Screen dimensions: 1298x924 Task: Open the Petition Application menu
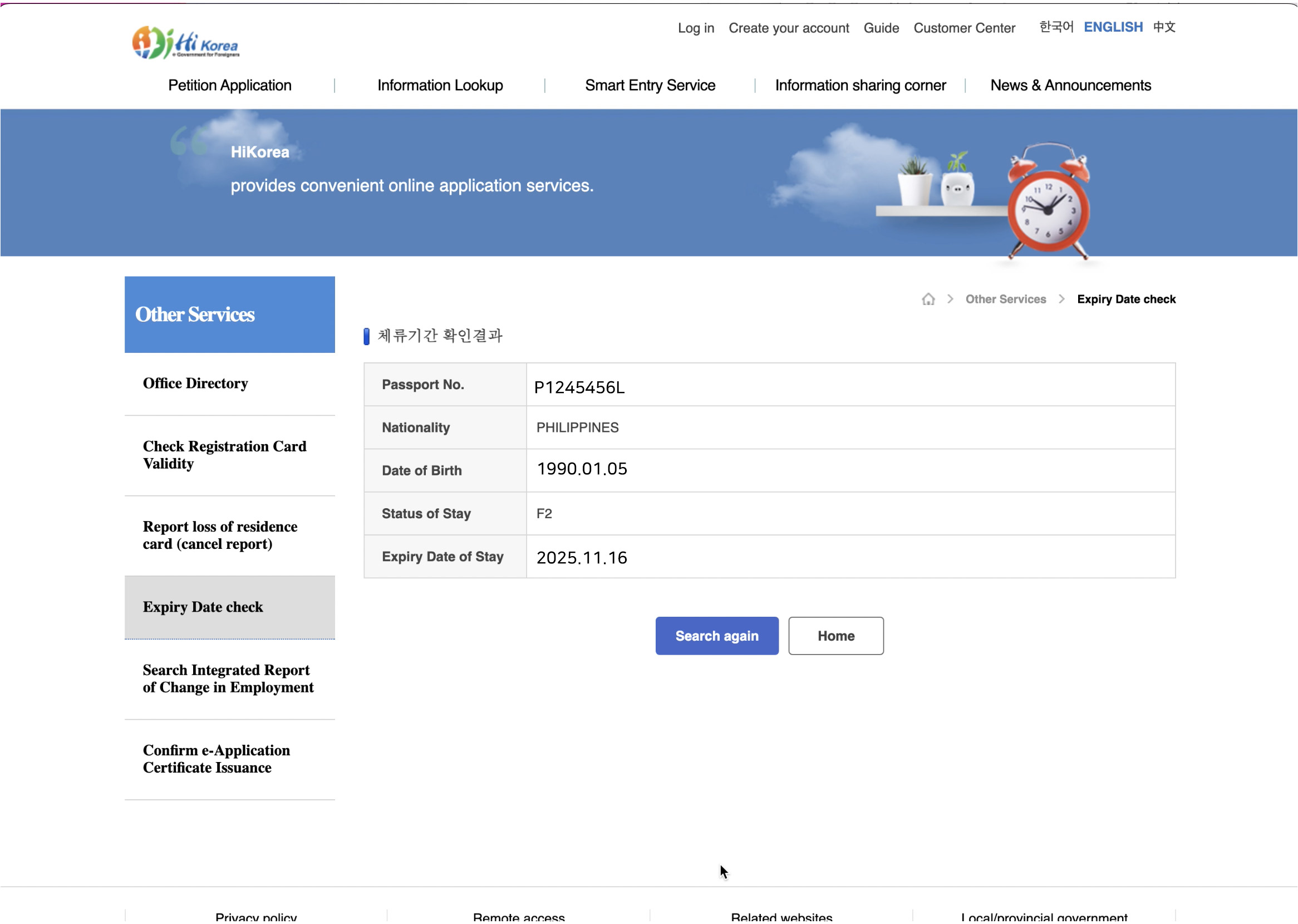pos(229,85)
